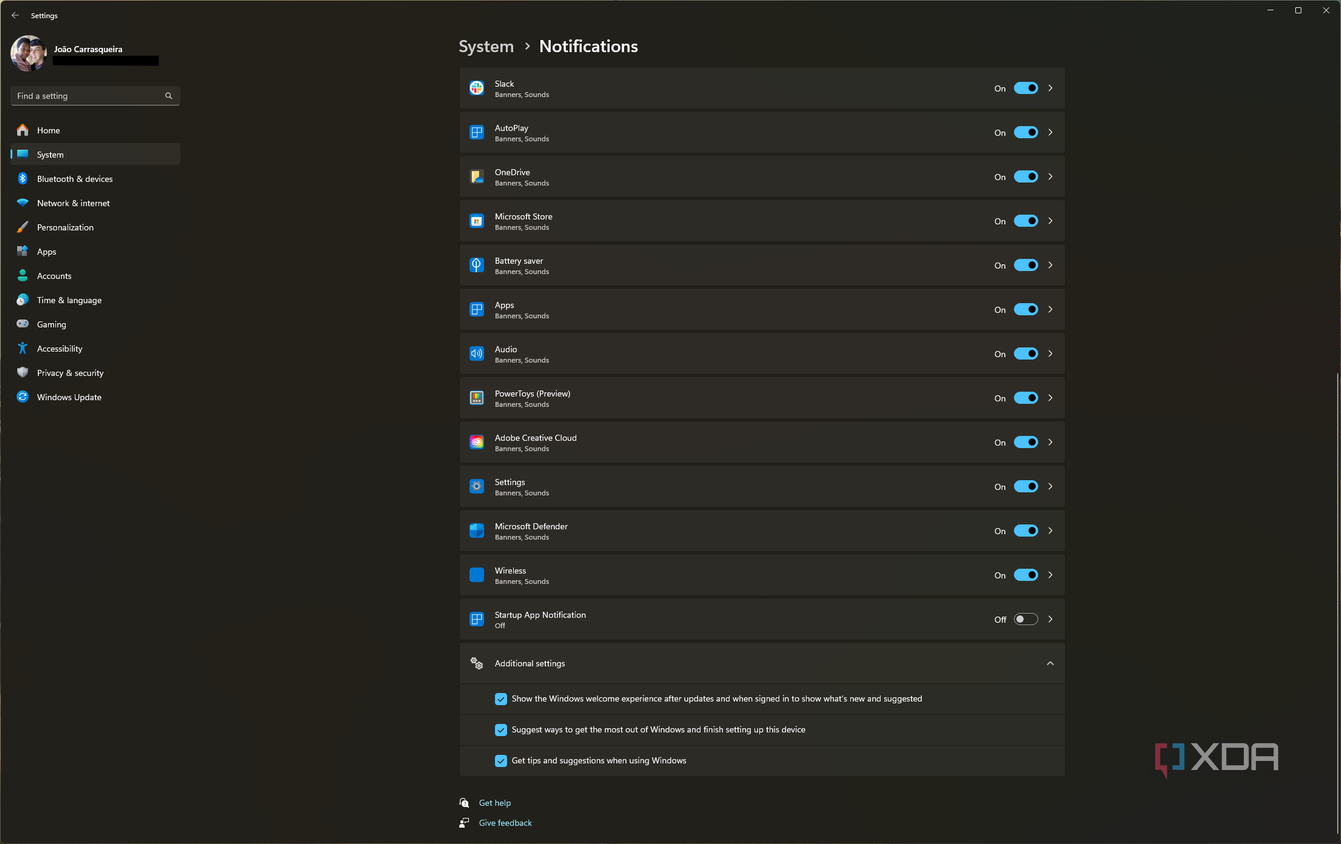1341x844 pixels.
Task: Disable OneDrive notifications toggle
Action: [1026, 177]
